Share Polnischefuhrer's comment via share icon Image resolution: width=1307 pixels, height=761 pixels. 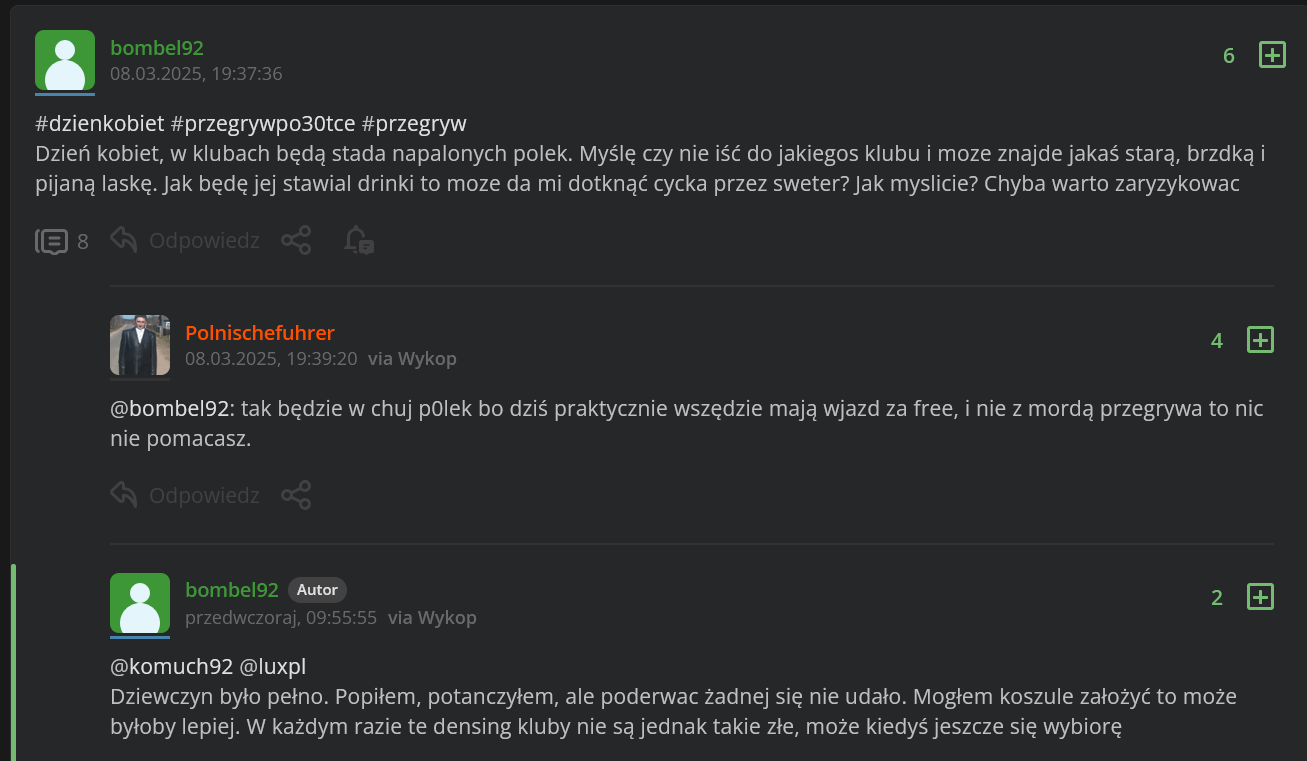[296, 495]
